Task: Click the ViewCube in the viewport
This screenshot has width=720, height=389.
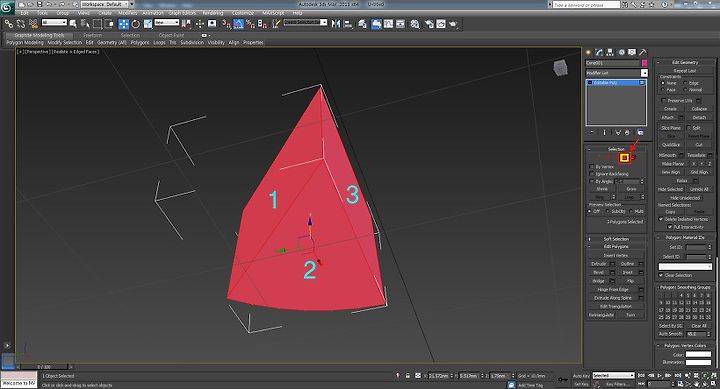Action: pos(561,68)
